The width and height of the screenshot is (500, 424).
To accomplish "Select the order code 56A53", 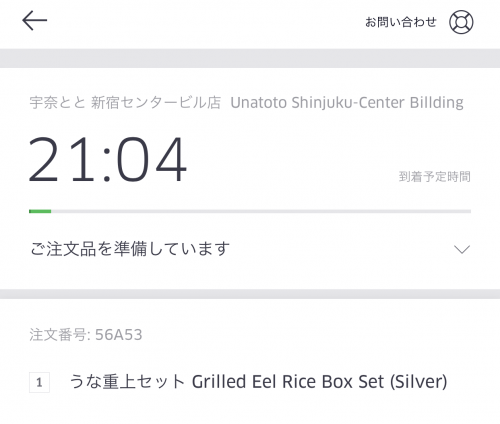I will 119,335.
